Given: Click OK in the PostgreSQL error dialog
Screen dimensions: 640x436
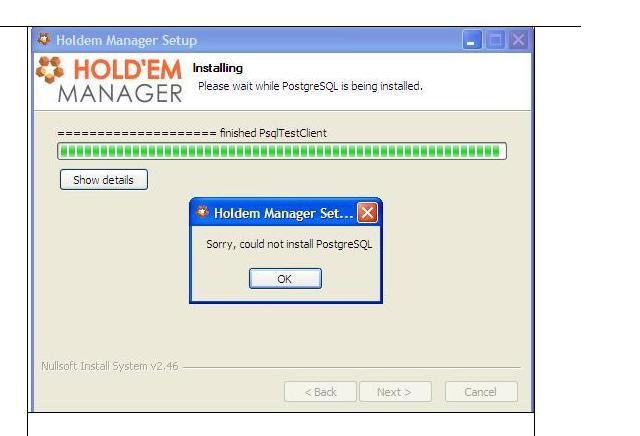Looking at the screenshot, I should coord(285,278).
